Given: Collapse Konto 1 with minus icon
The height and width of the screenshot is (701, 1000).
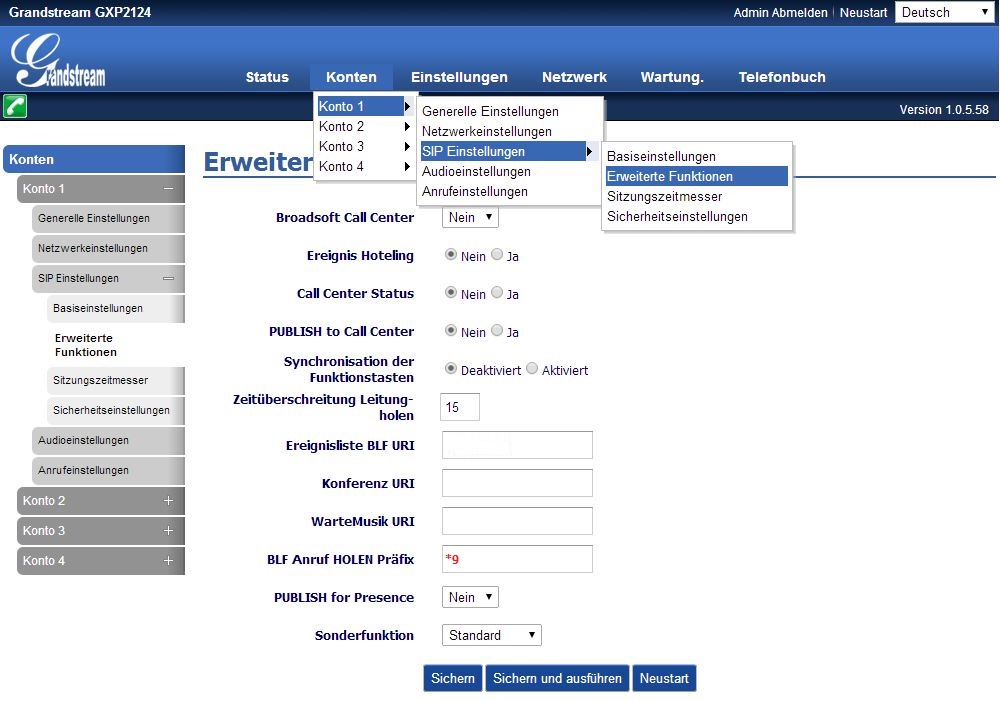Looking at the screenshot, I should (x=168, y=189).
